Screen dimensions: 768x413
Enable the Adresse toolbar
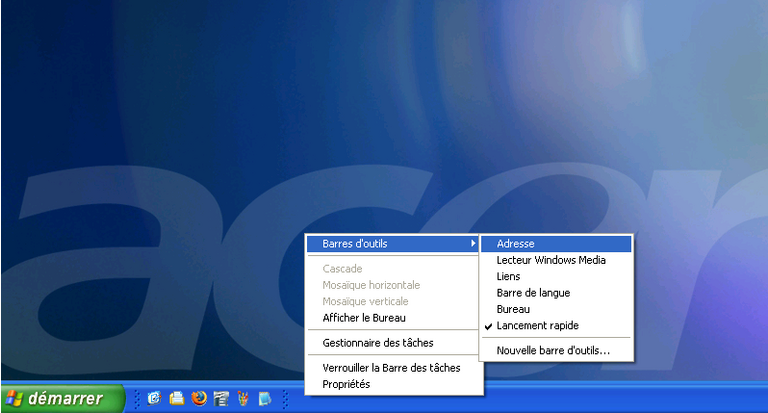556,243
